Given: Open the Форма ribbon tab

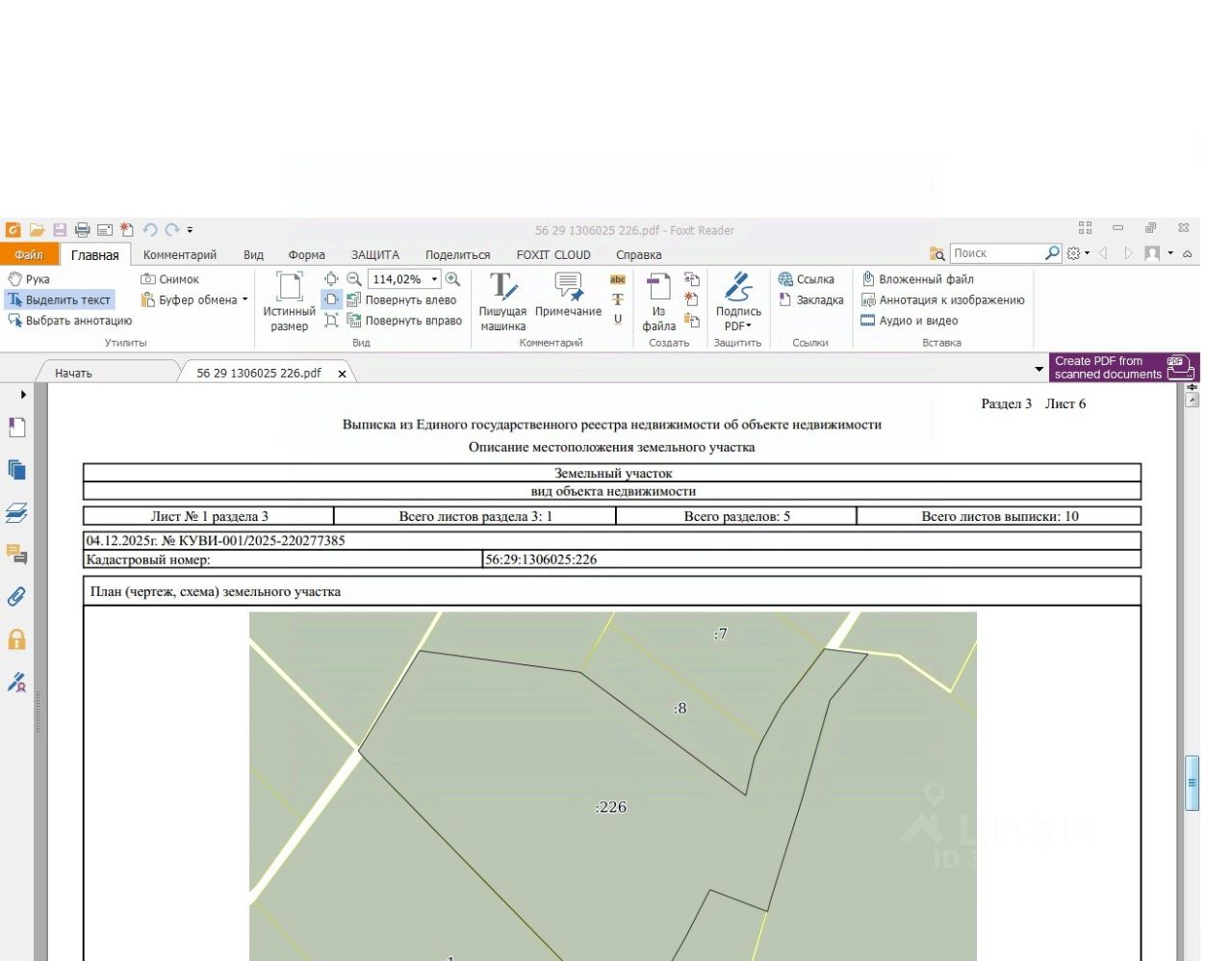Looking at the screenshot, I should click(x=306, y=255).
